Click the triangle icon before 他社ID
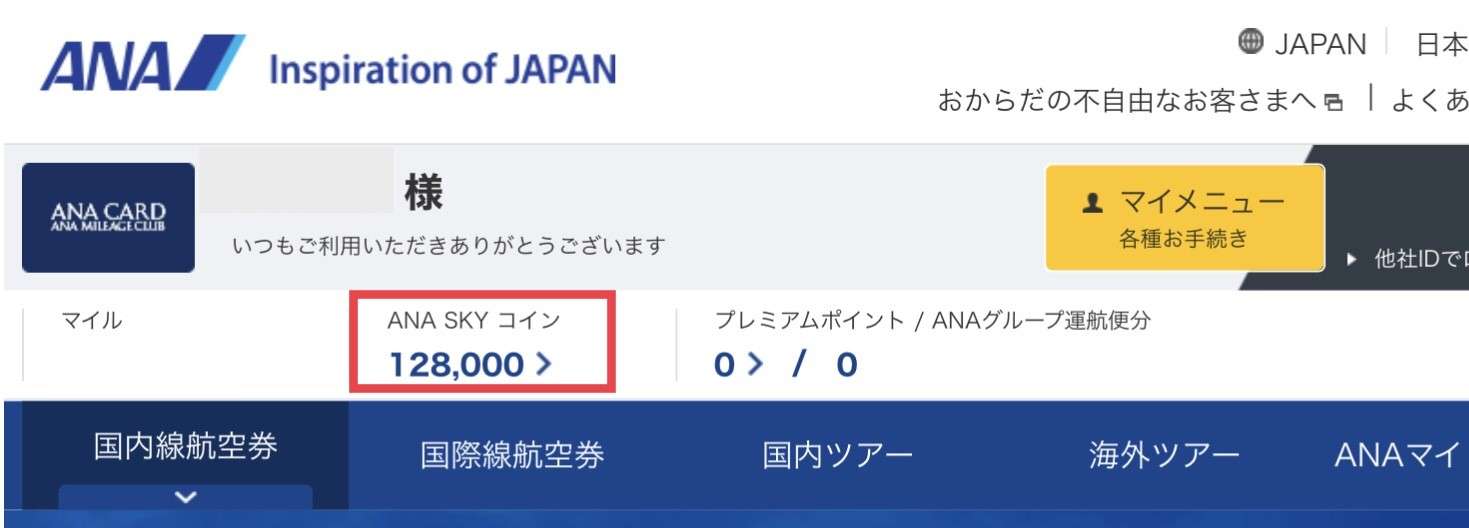The image size is (1469, 528). click(1353, 259)
